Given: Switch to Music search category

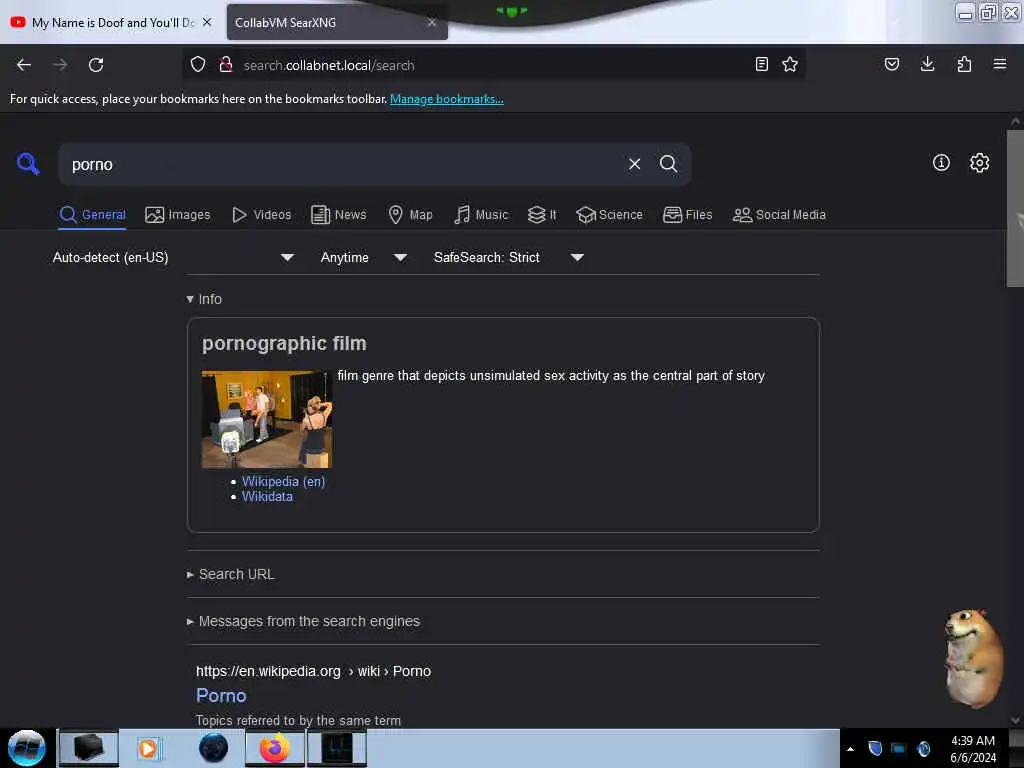Looking at the screenshot, I should [481, 215].
